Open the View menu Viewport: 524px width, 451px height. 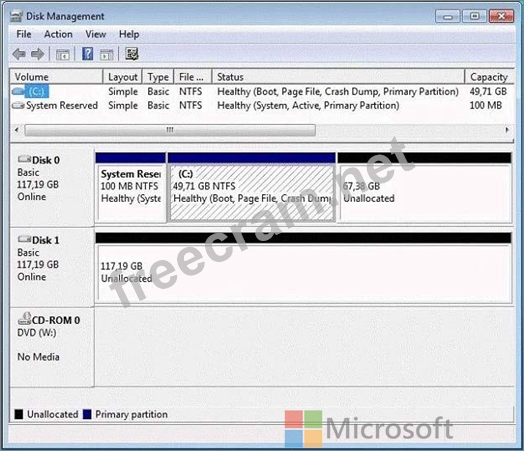tap(96, 34)
